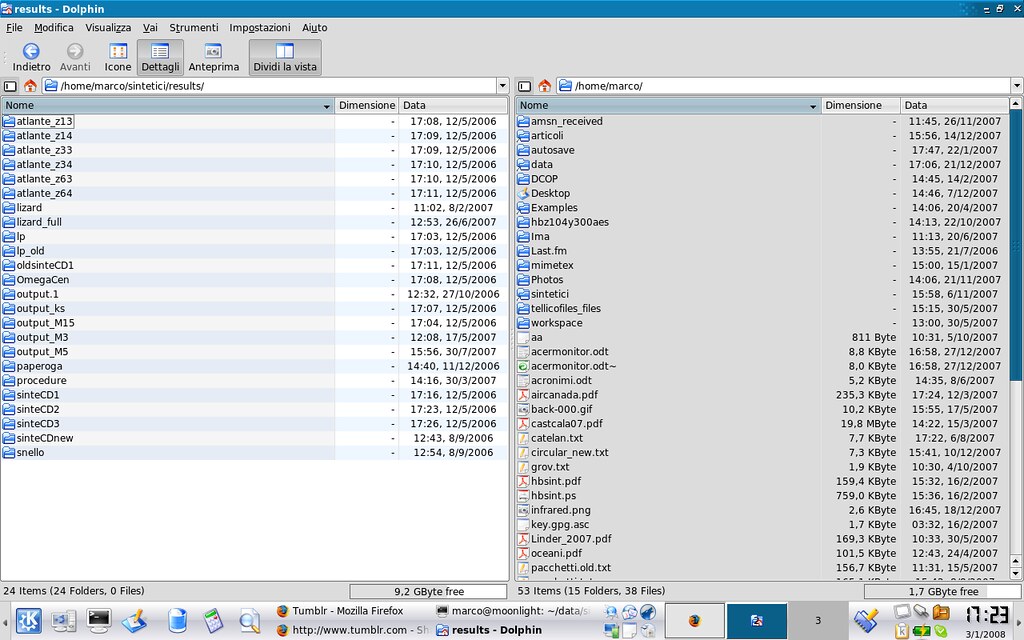Click the 9,2 GByte free space bar
Viewport: 1024px width, 640px height.
(x=428, y=591)
